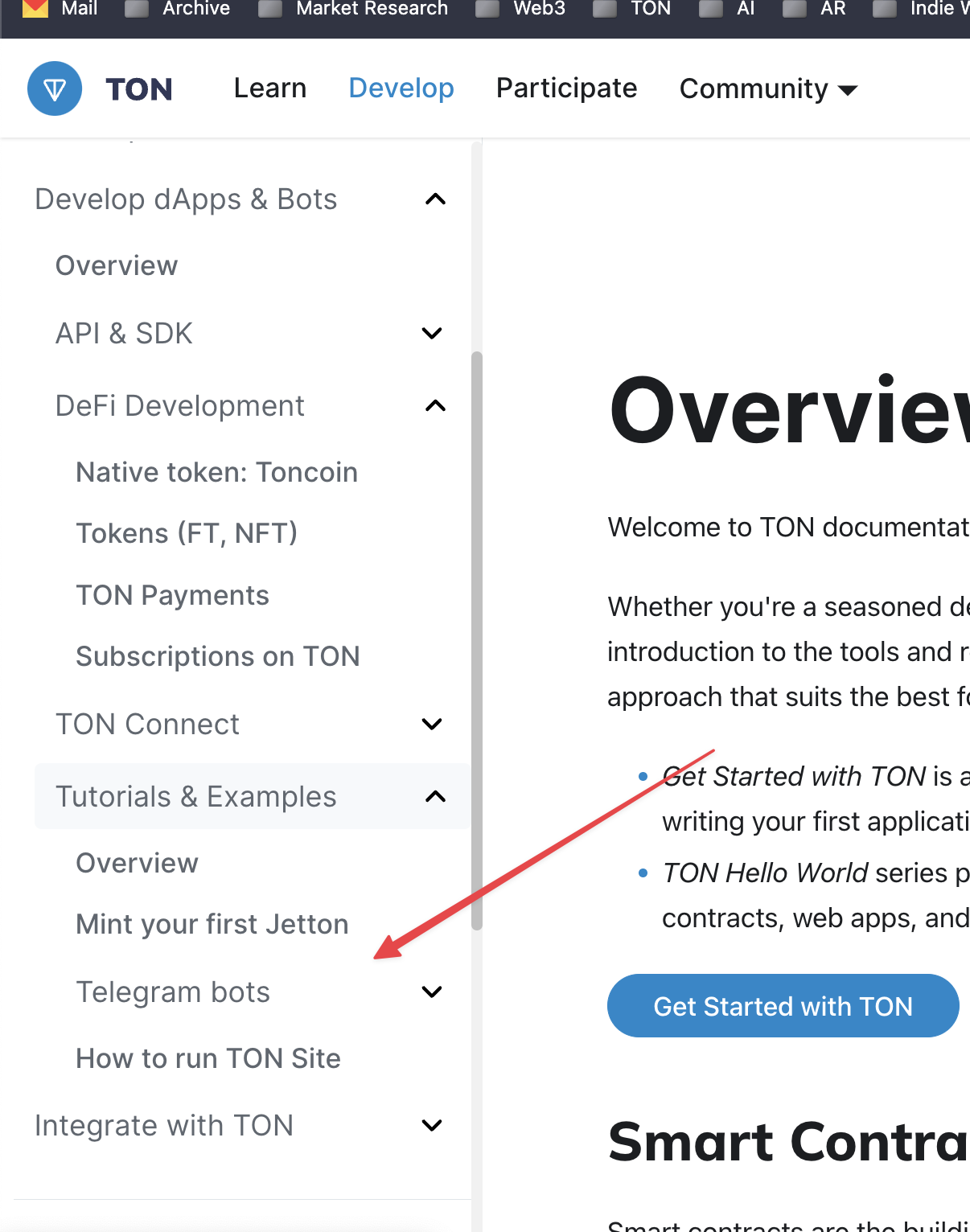Screen dimensions: 970x1232
Task: Open the Community dropdown menu
Action: pos(767,88)
